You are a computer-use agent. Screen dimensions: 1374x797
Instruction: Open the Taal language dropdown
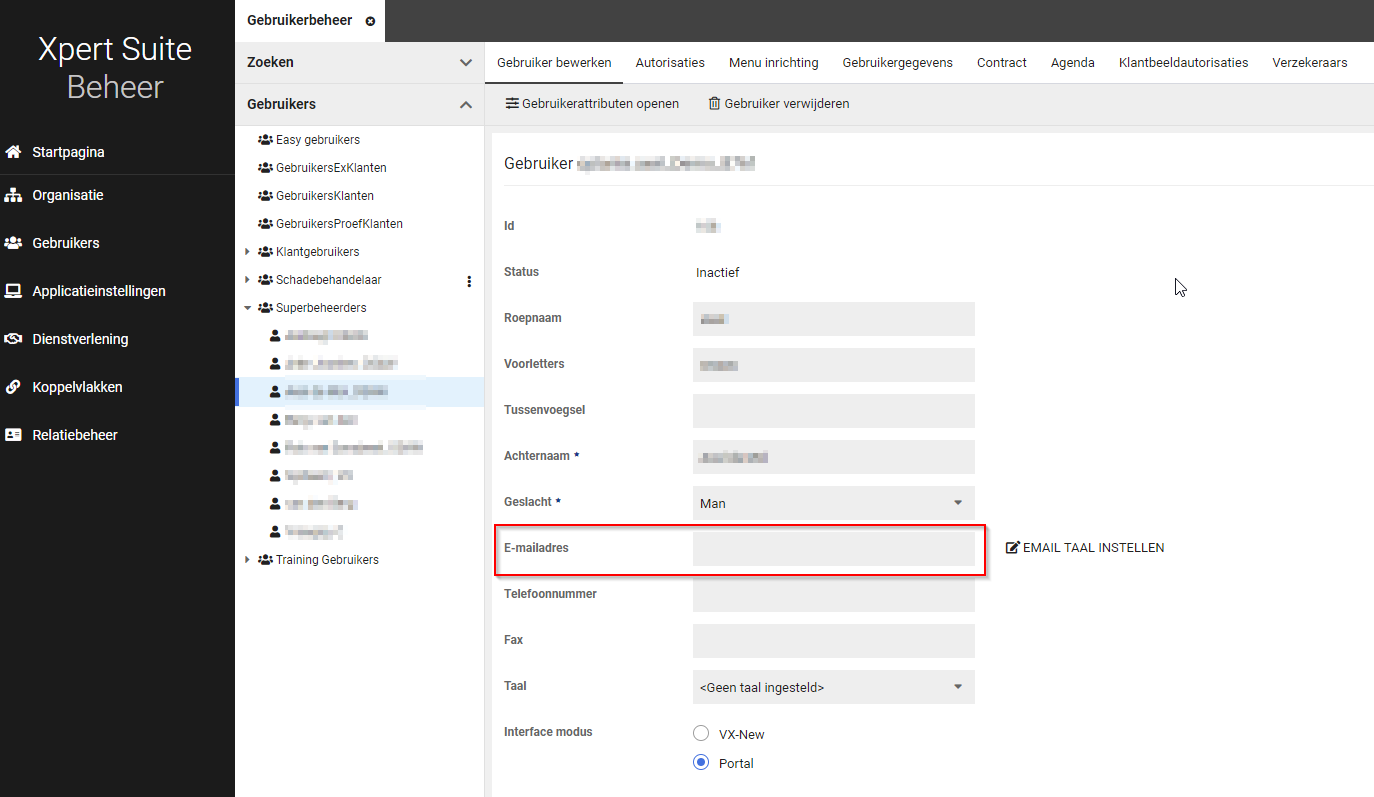click(833, 687)
